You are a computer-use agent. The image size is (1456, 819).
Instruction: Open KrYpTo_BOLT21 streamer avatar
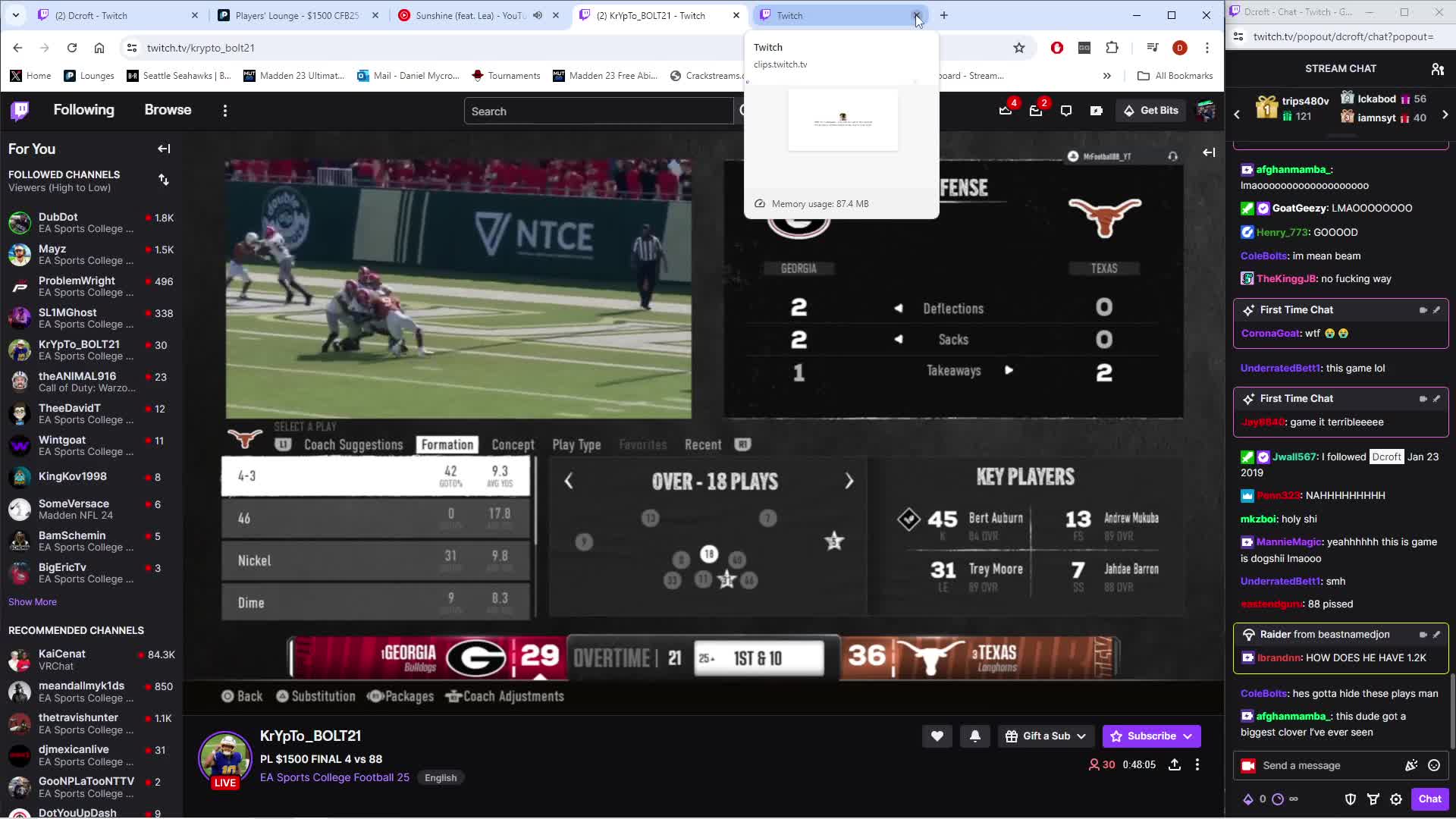pos(224,758)
